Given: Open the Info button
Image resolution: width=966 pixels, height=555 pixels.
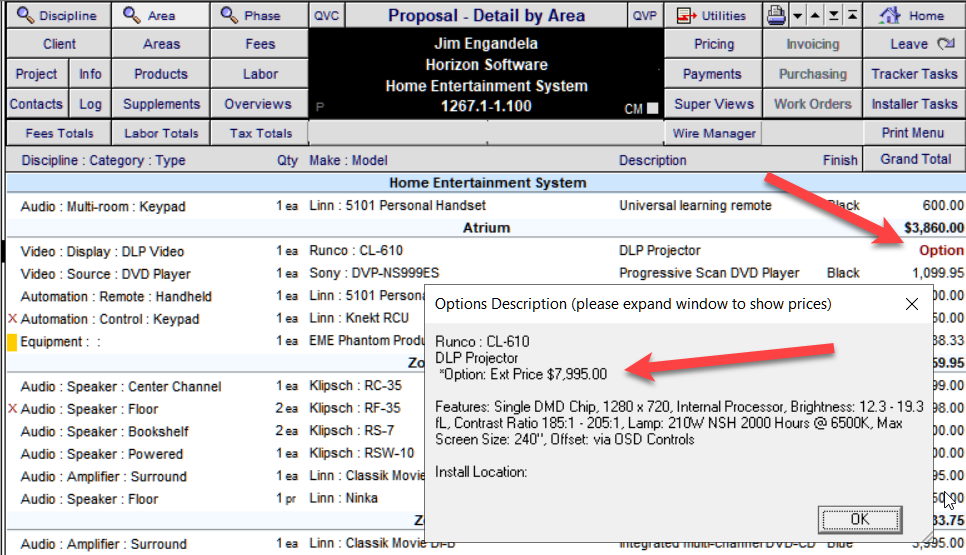Looking at the screenshot, I should tap(90, 75).
